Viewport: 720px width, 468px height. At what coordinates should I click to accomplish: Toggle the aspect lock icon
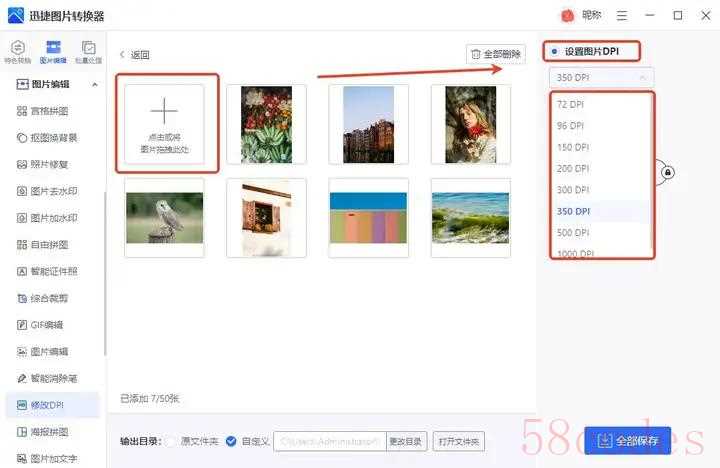[x=668, y=173]
